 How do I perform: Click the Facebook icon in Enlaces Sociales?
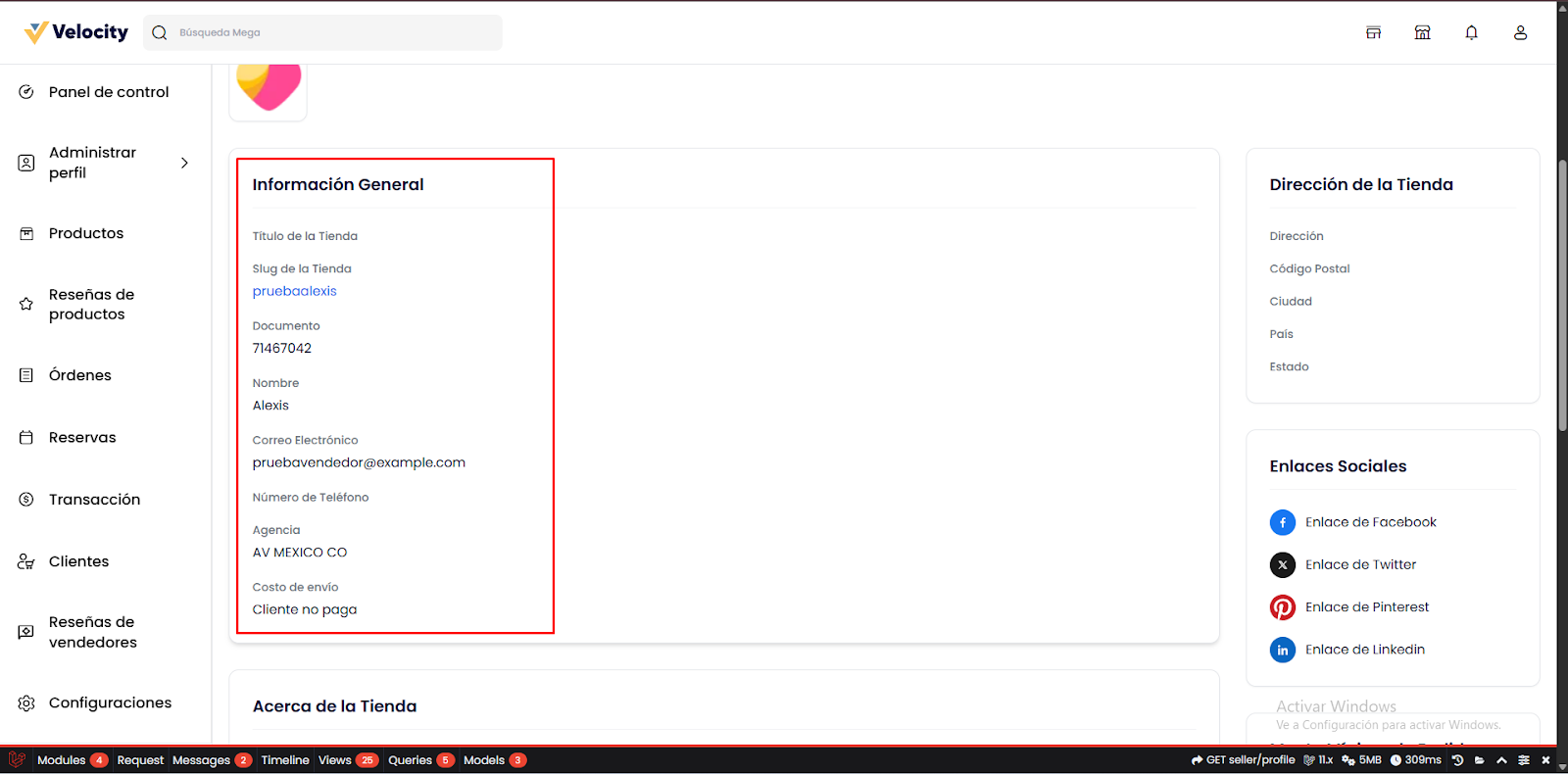pos(1282,522)
